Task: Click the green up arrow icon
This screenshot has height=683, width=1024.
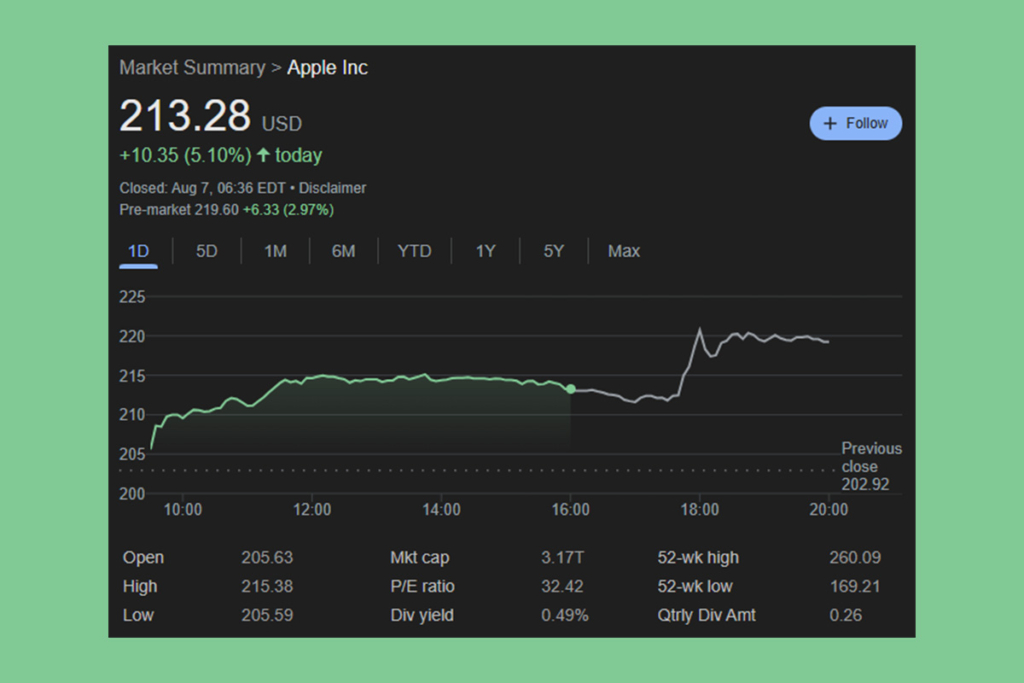Action: 263,155
